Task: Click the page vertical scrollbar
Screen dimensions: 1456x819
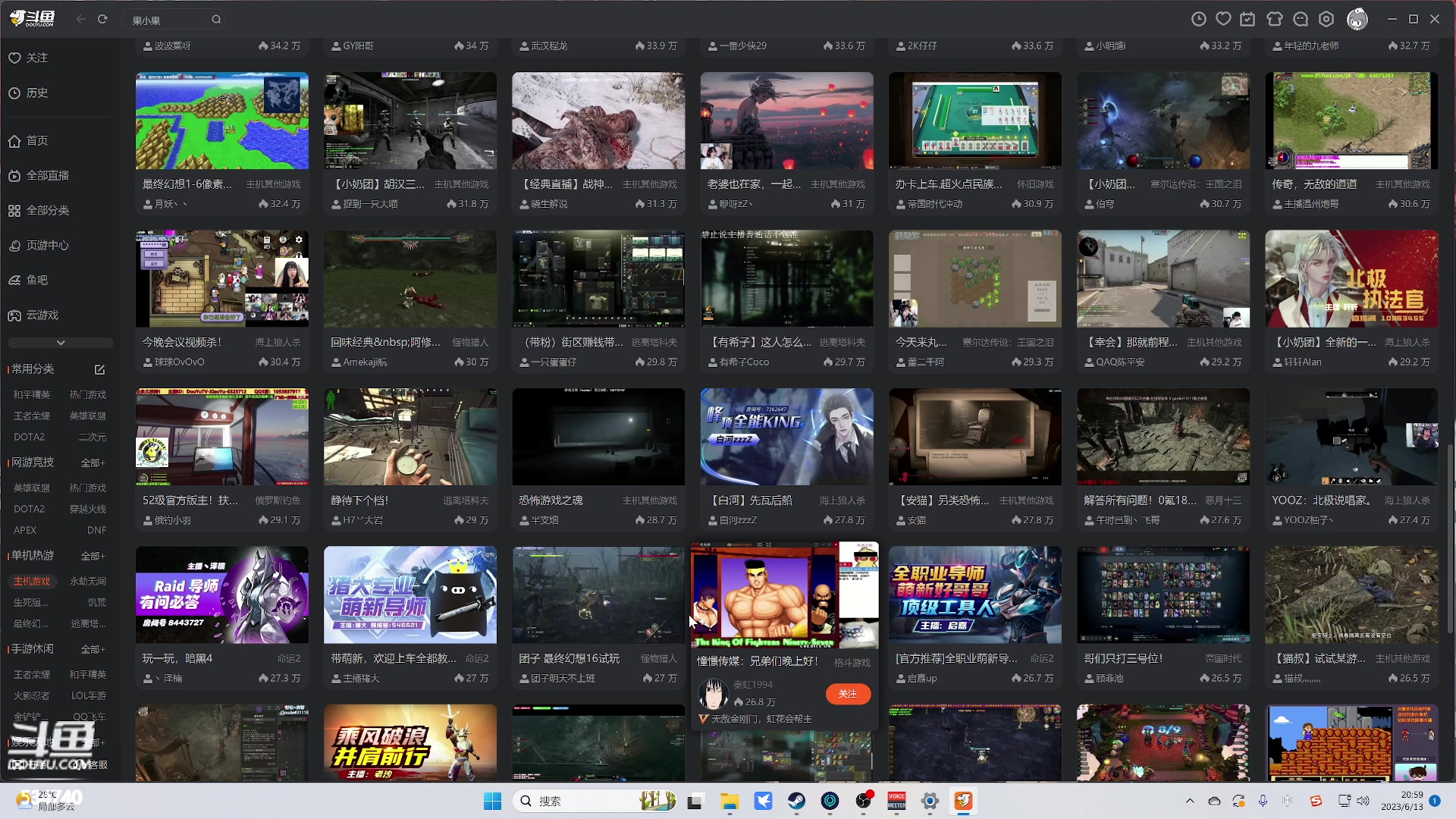Action: (1451, 538)
